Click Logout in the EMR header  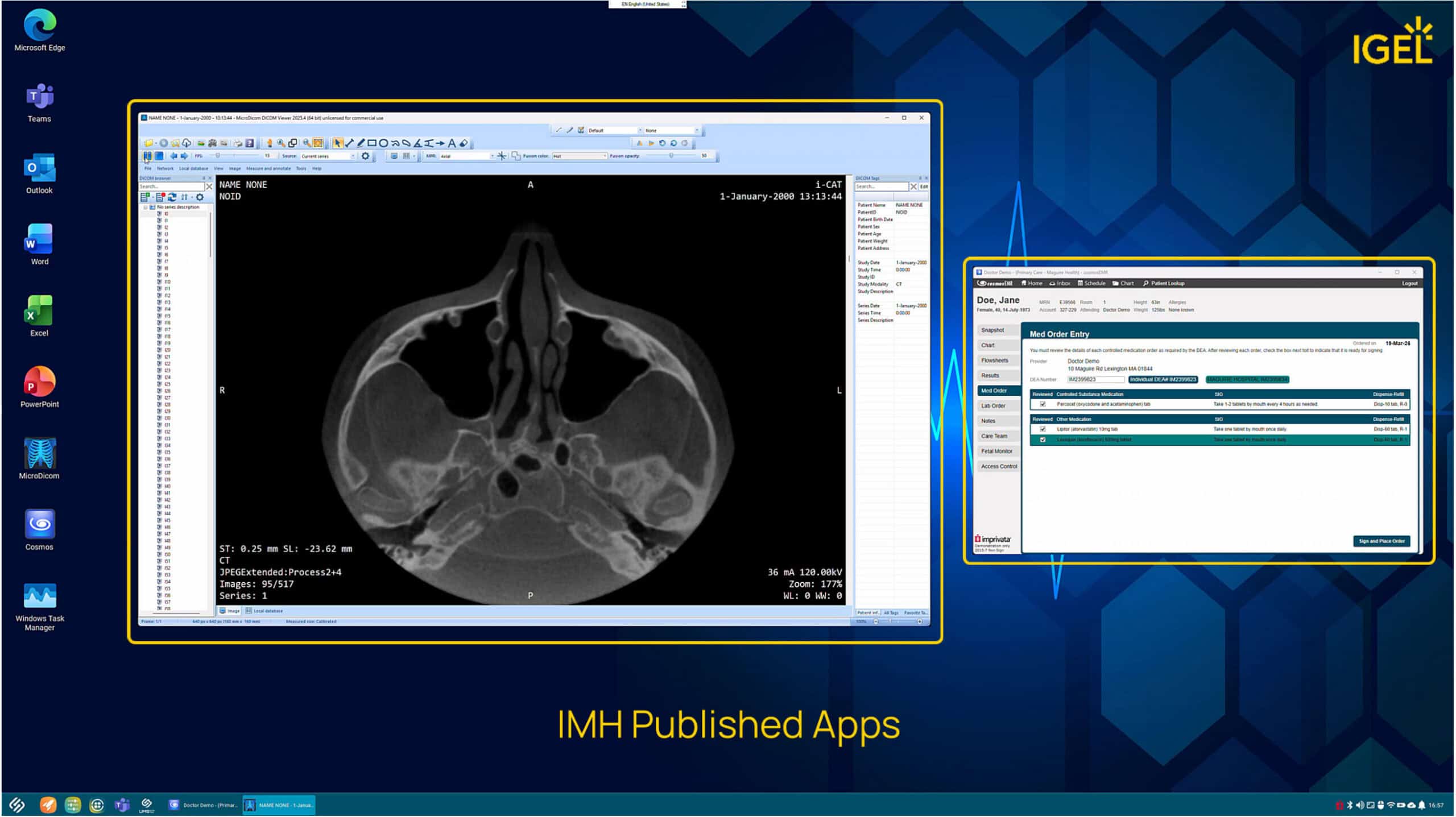coord(1409,283)
